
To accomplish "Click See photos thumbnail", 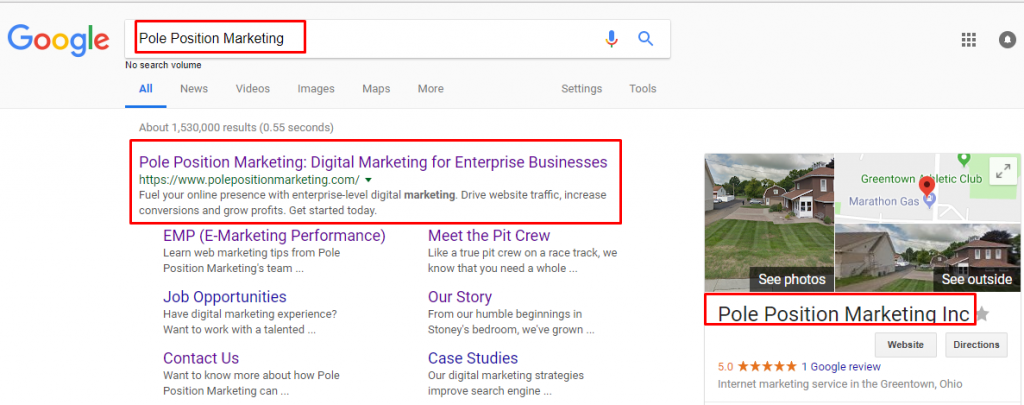I will (x=769, y=223).
